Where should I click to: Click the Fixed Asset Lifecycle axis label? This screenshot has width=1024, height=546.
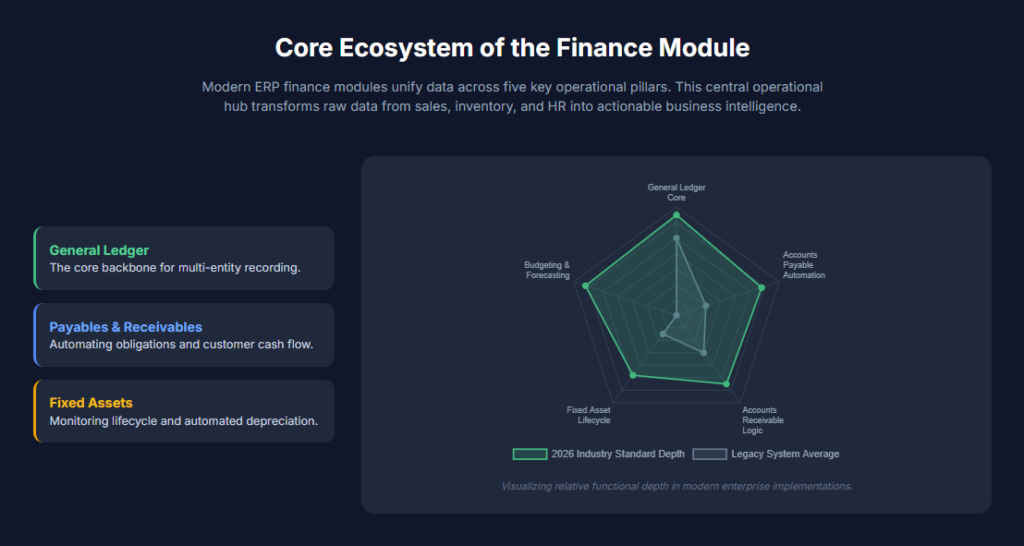tap(588, 415)
